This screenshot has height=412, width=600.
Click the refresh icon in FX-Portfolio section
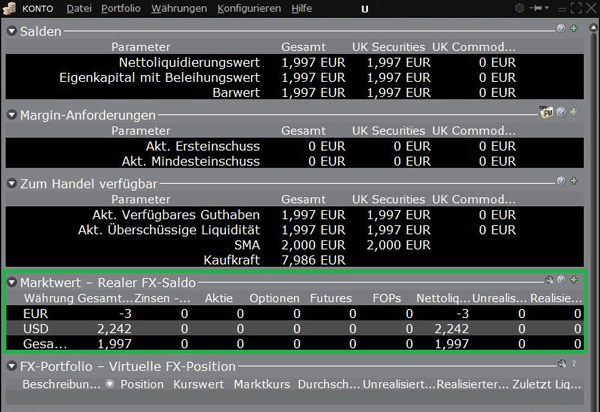click(x=562, y=363)
